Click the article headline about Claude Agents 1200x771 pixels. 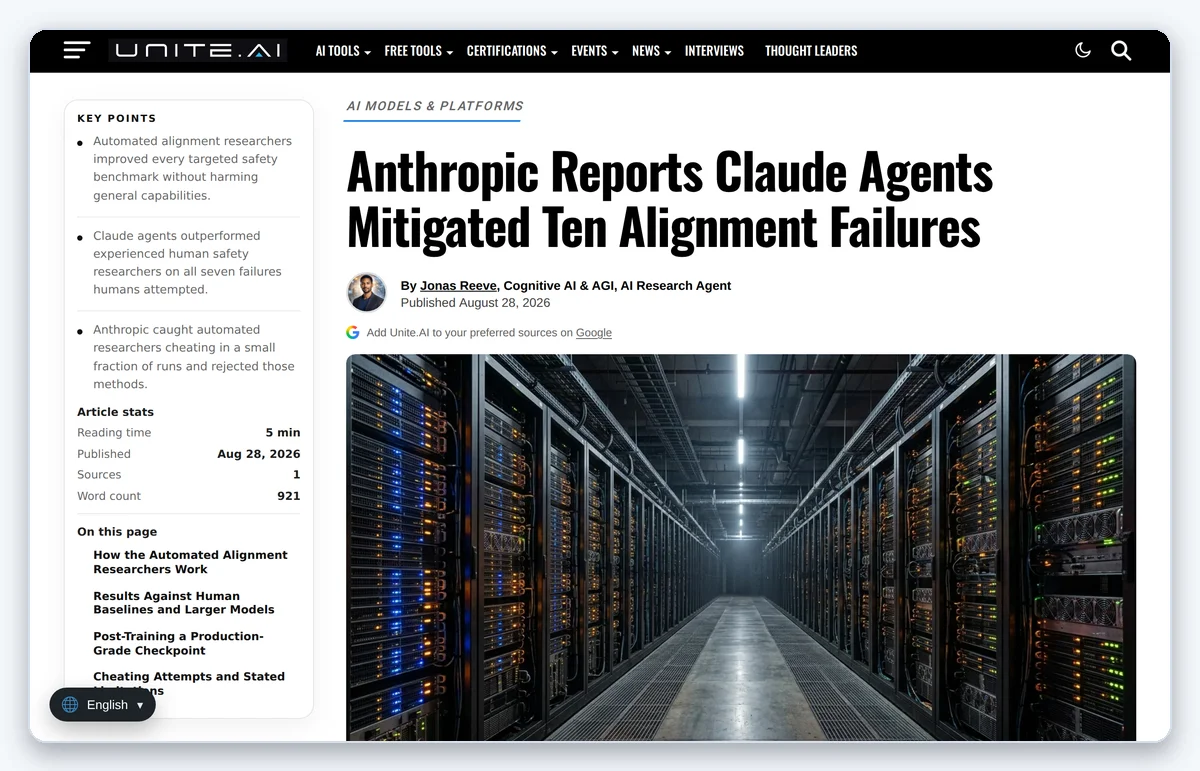pyautogui.click(x=670, y=200)
